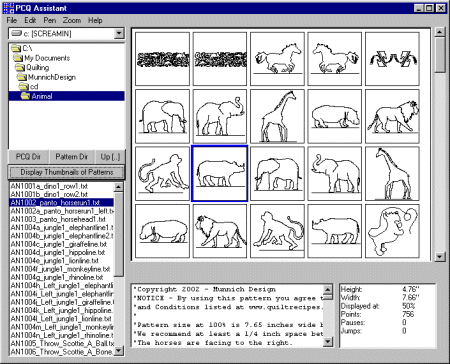This screenshot has width=450, height=364.
Task: Click thumbnail pane scrollbar down arrow
Action: point(440,256)
